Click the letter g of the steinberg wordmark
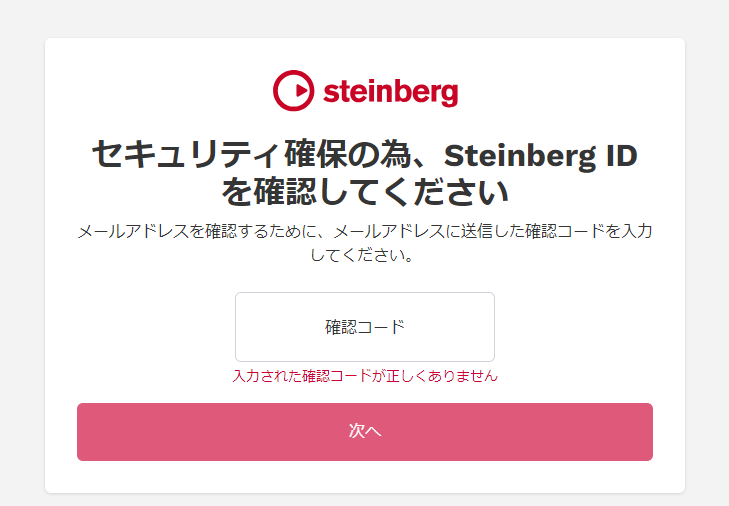The image size is (729, 506). tap(449, 95)
